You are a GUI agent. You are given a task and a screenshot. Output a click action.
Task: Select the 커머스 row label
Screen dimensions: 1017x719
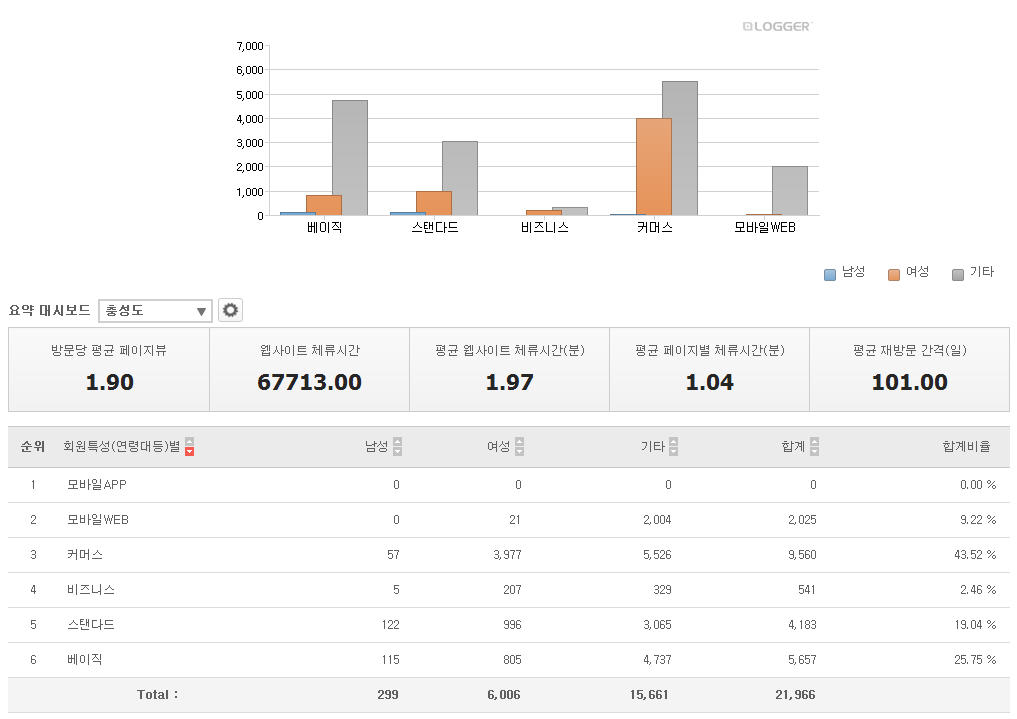tap(85, 555)
